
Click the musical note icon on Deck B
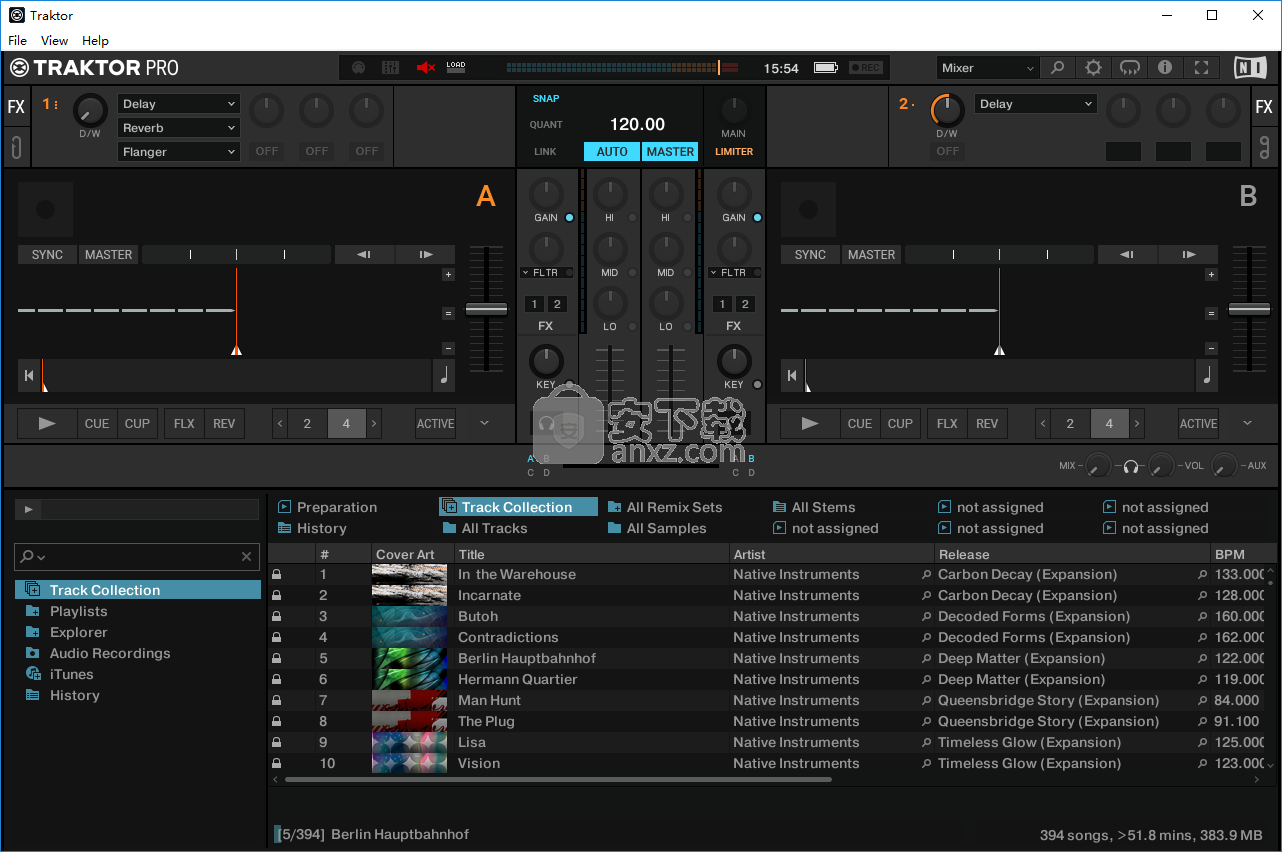(1208, 376)
